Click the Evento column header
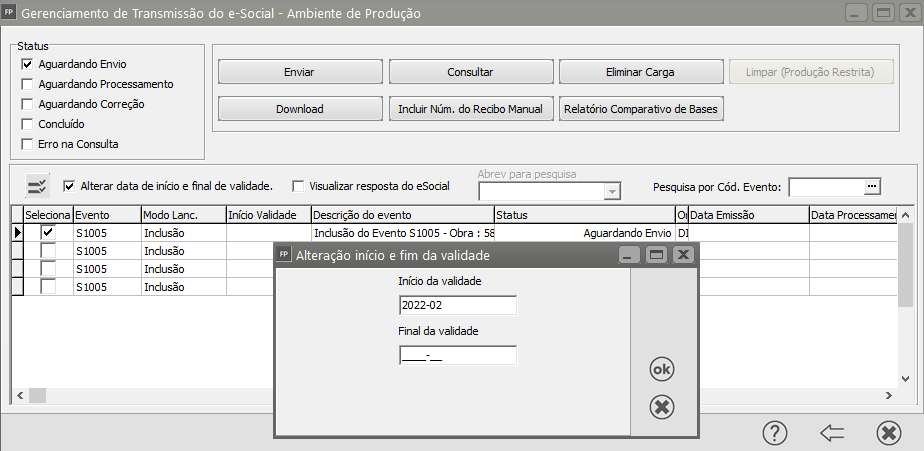This screenshot has width=924, height=451. point(106,215)
